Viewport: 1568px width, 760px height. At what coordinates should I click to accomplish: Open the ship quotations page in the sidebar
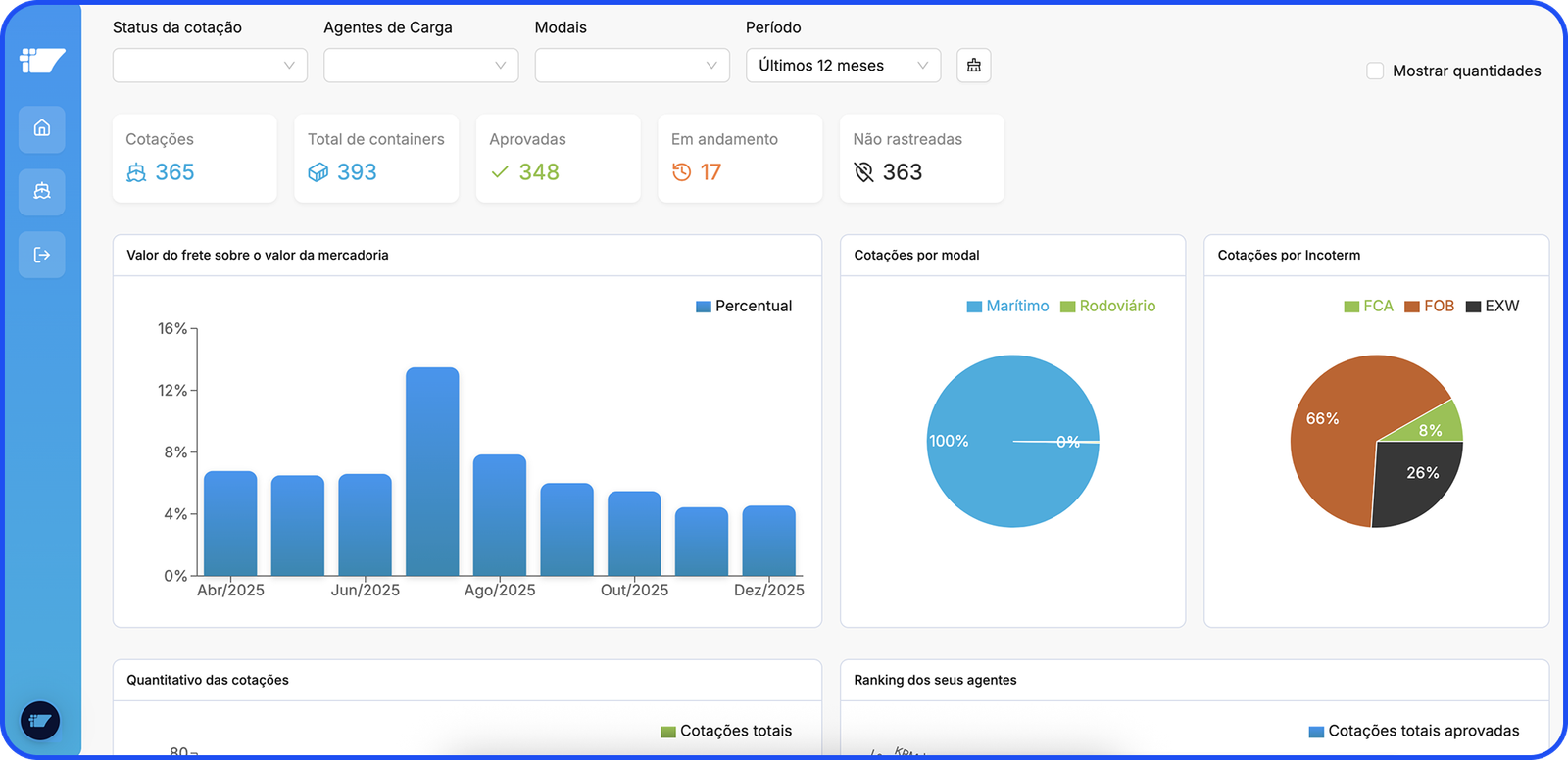tap(42, 191)
